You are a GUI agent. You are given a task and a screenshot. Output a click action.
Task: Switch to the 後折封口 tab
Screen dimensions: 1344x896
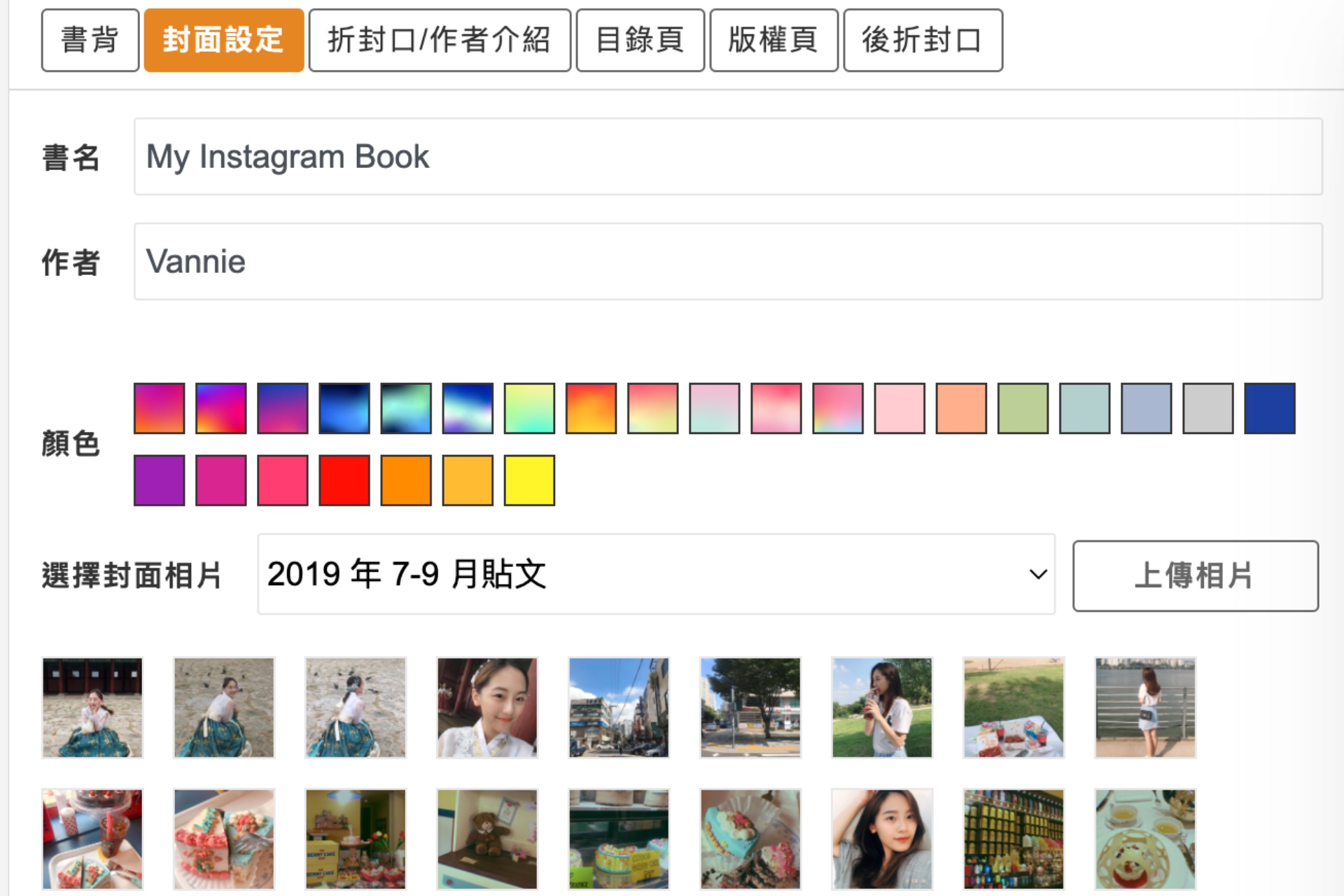(923, 40)
